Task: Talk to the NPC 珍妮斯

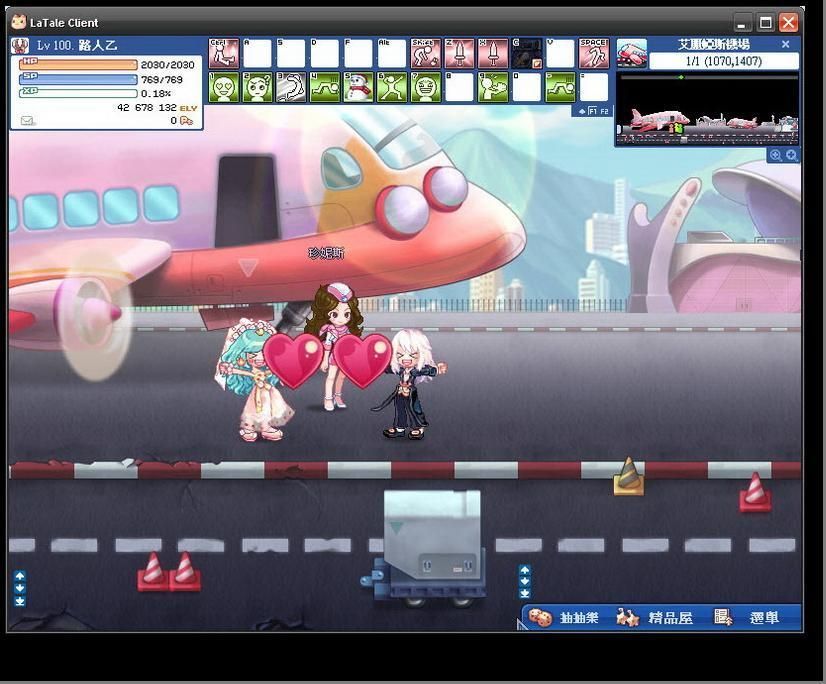Action: click(335, 345)
